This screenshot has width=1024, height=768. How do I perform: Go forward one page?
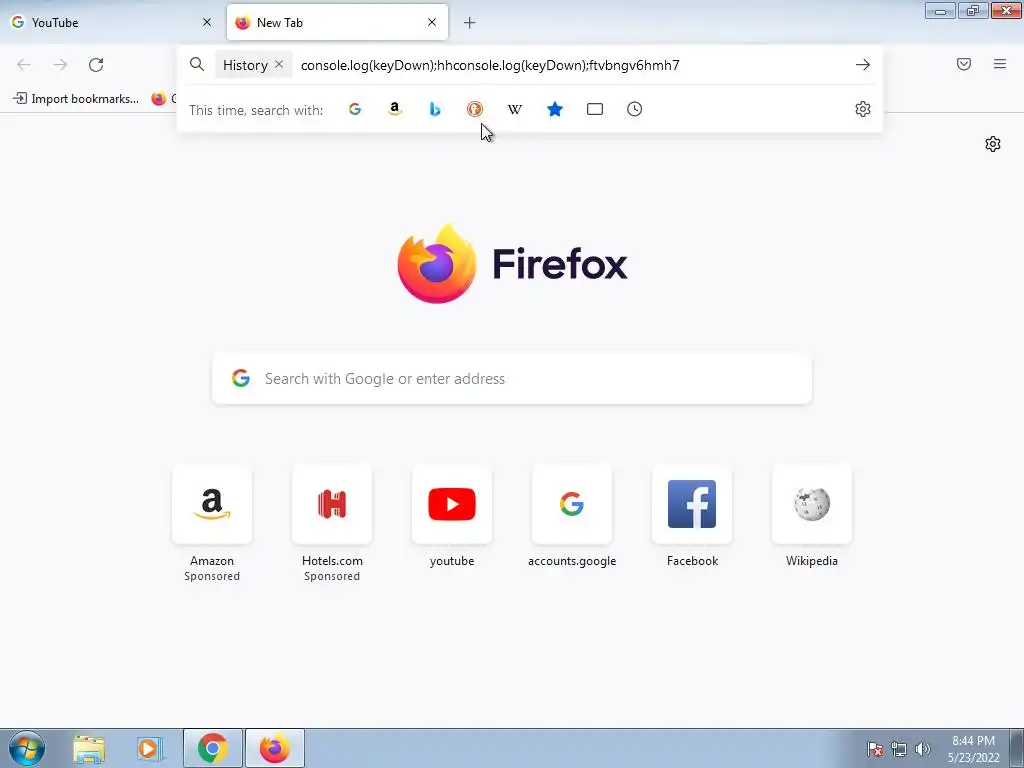[60, 65]
